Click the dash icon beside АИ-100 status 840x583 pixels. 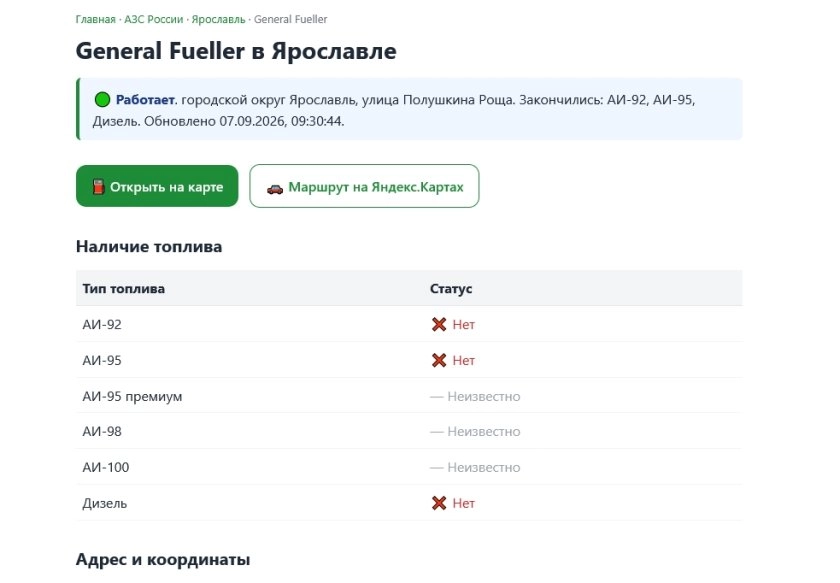[437, 467]
